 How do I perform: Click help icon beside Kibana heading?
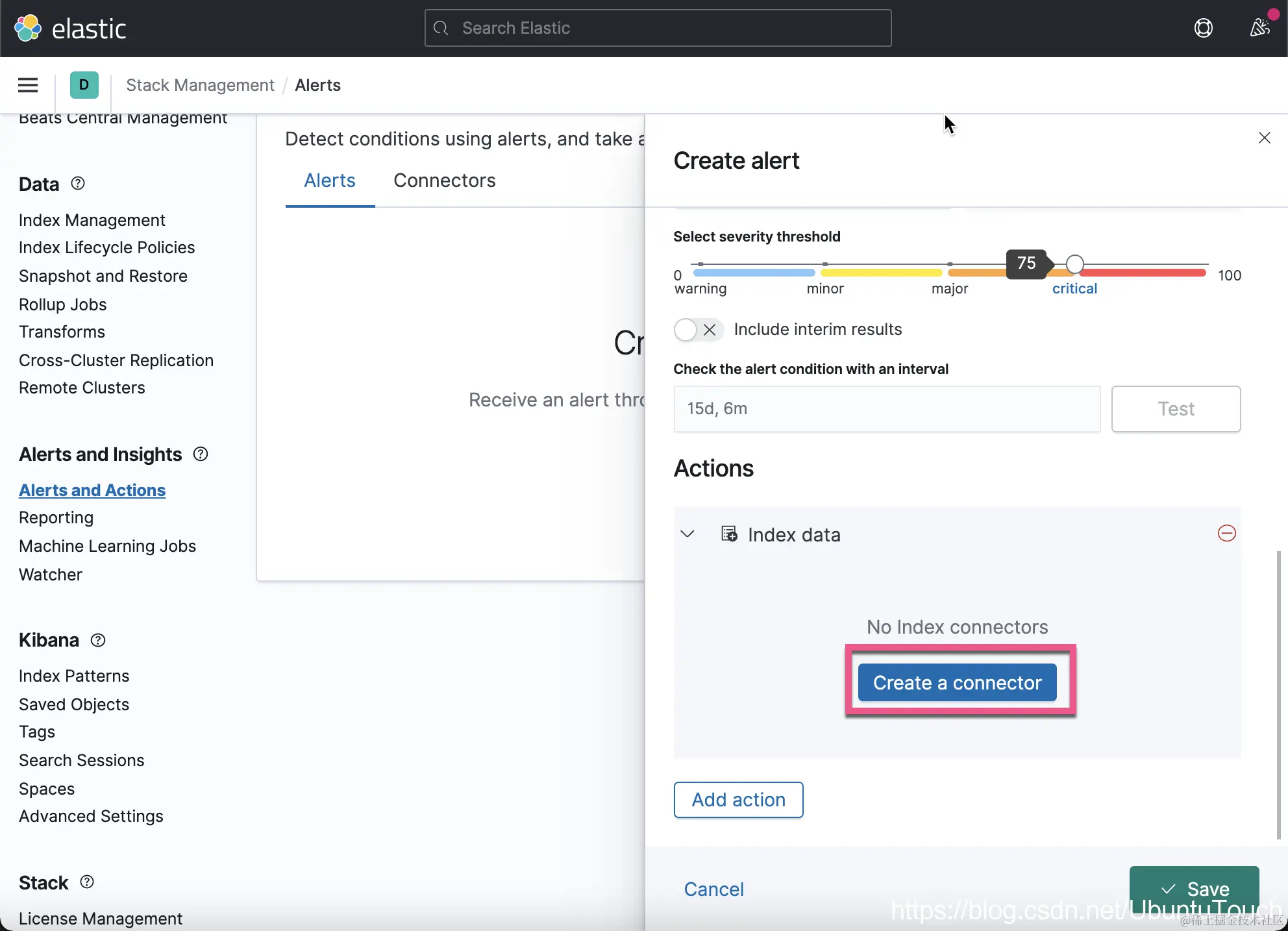point(98,640)
